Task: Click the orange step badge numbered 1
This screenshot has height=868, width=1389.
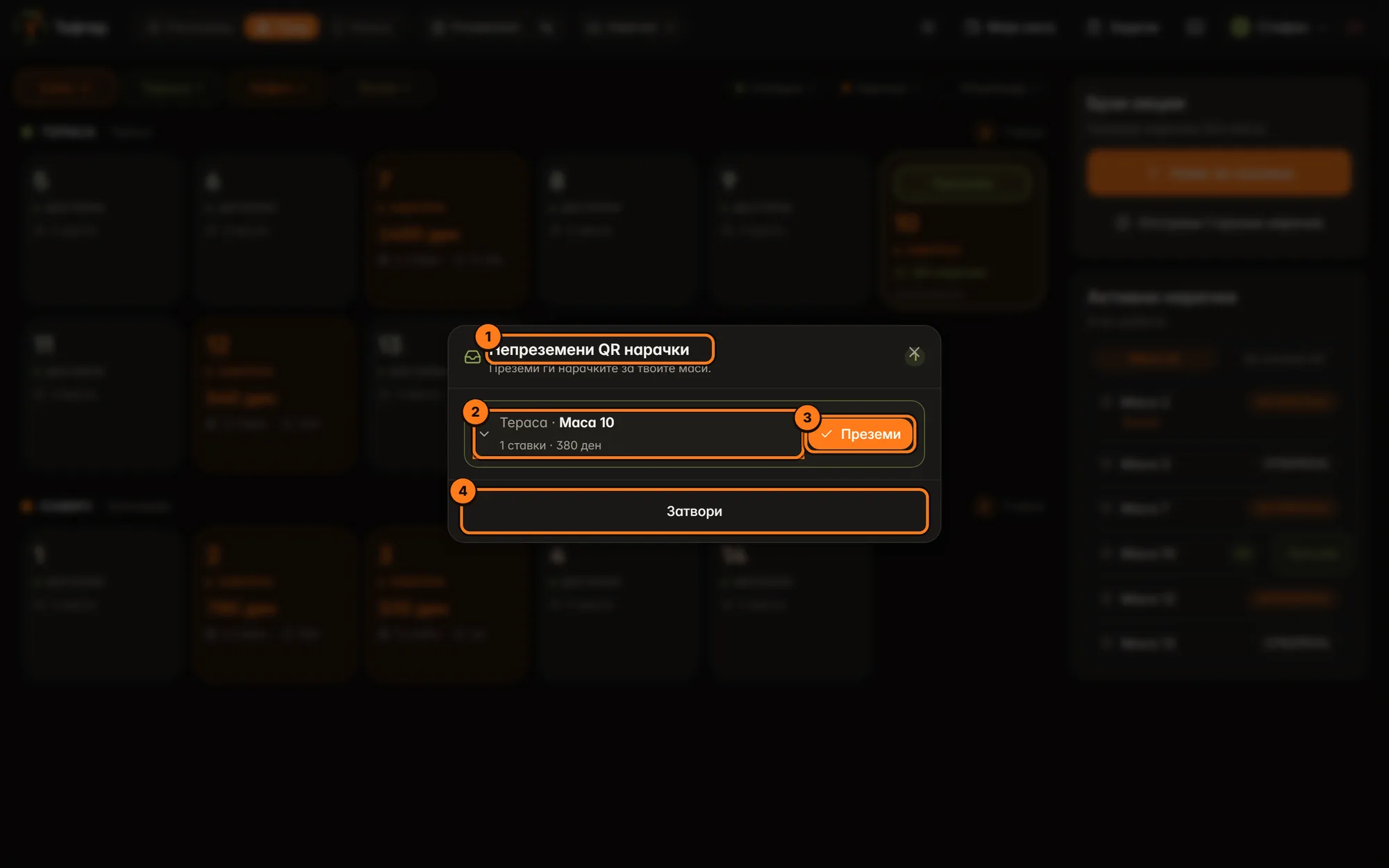Action: (x=488, y=337)
